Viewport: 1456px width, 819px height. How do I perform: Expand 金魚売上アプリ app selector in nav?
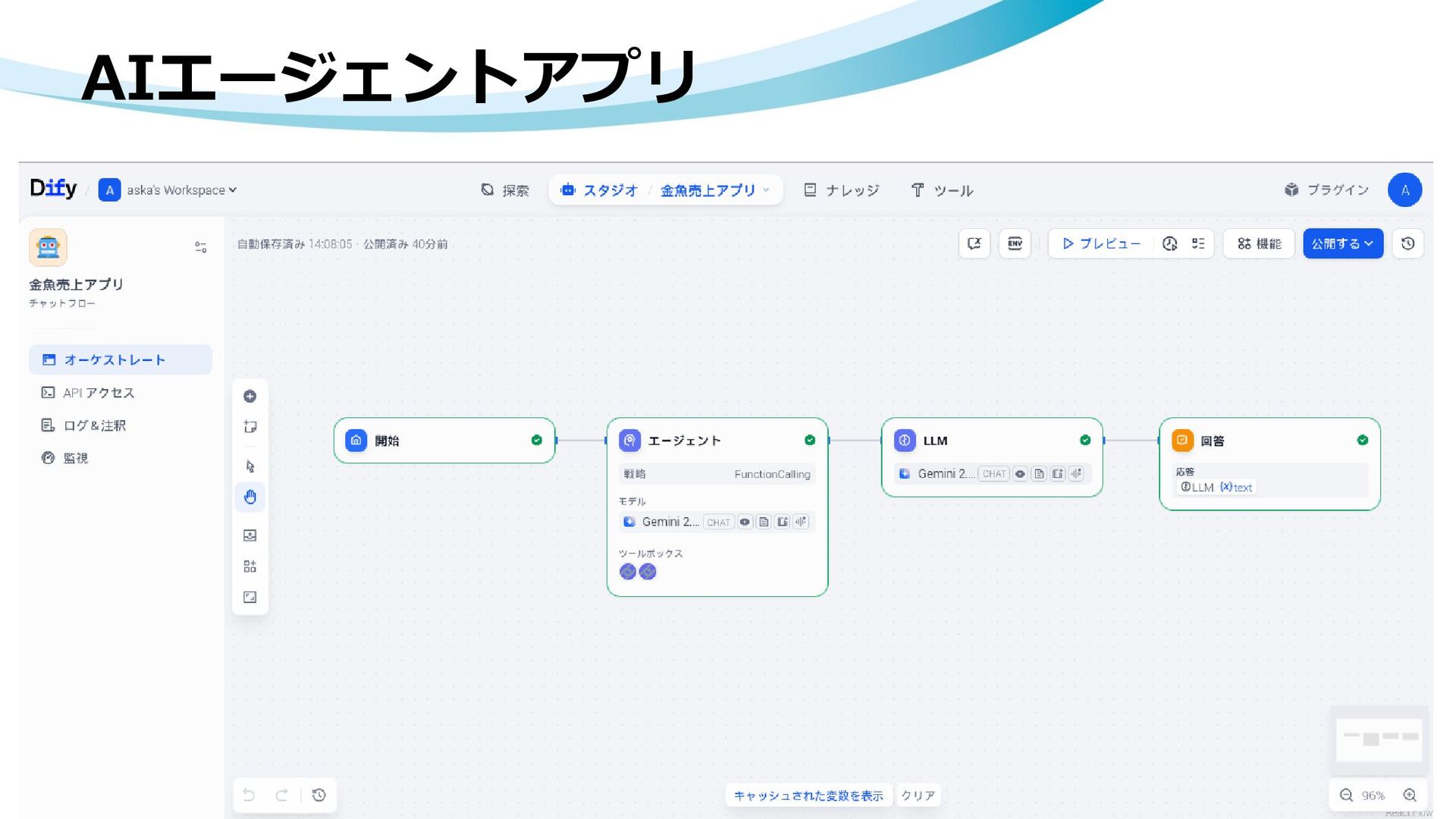[714, 190]
